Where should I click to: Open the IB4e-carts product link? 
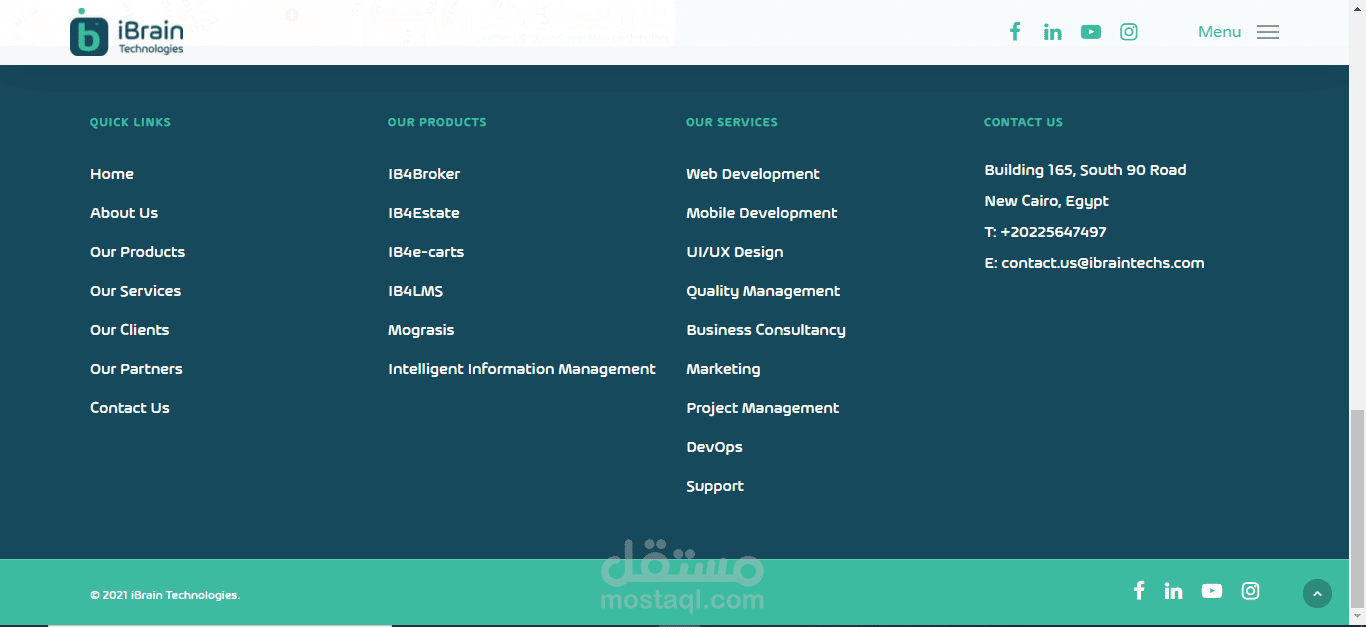pos(426,252)
